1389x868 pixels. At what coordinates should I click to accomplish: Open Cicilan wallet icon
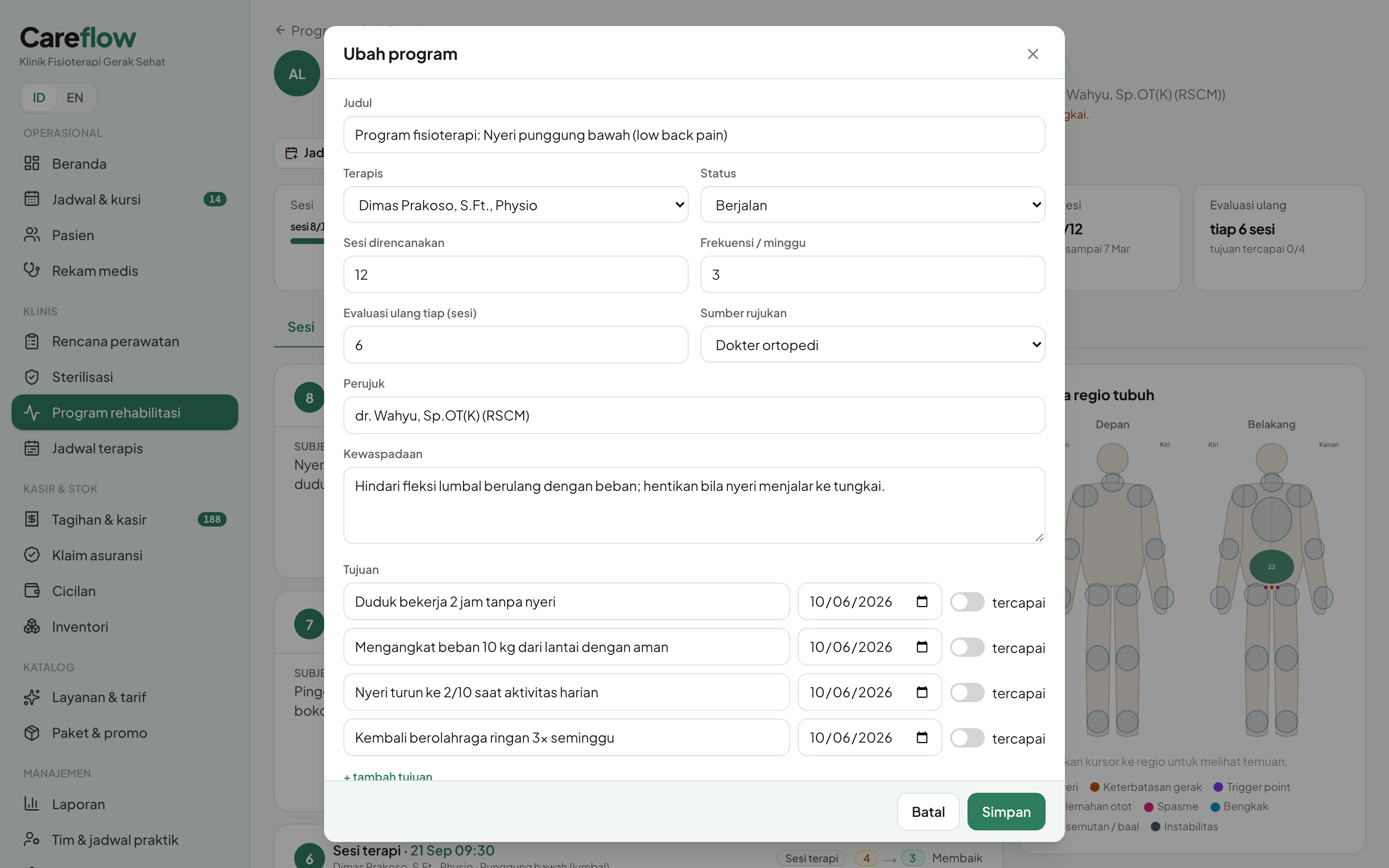[31, 591]
